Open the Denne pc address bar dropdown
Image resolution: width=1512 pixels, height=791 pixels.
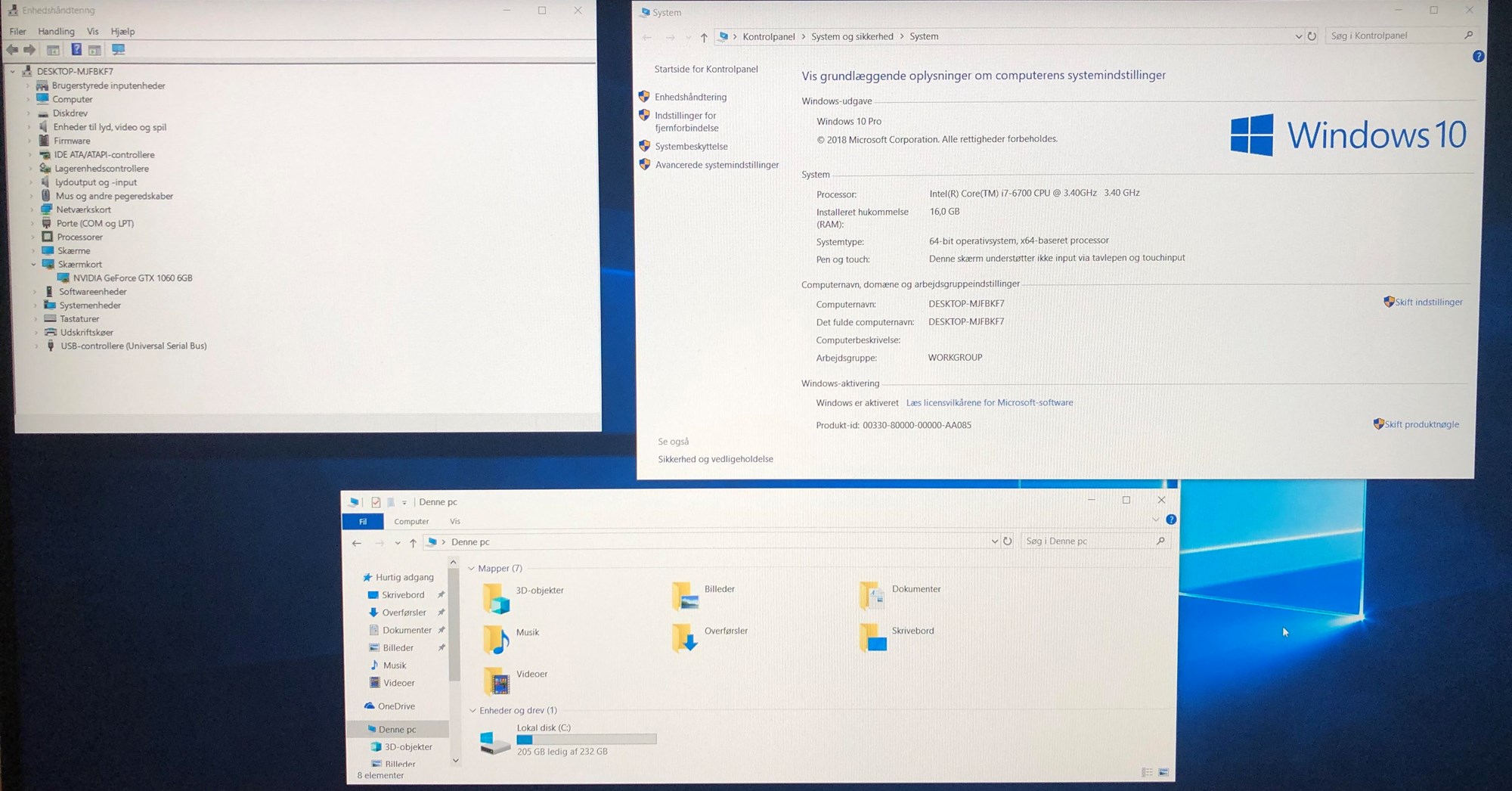tap(994, 541)
